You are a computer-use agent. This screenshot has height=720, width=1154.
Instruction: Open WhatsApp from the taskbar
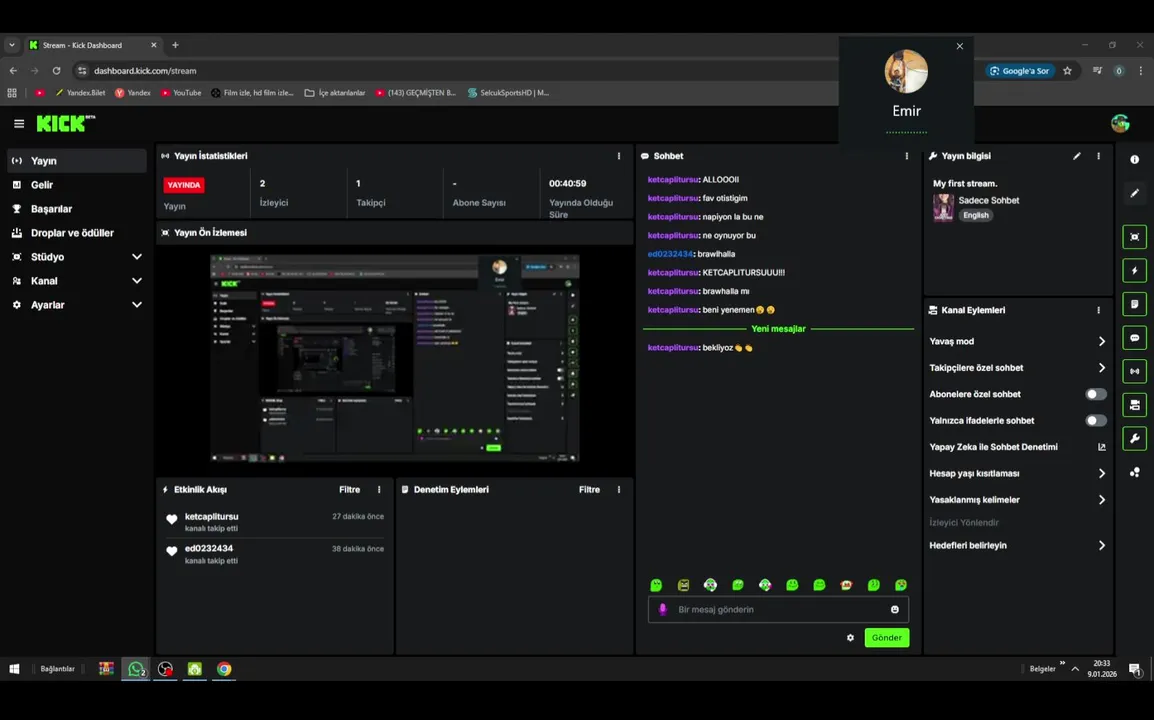(x=135, y=669)
